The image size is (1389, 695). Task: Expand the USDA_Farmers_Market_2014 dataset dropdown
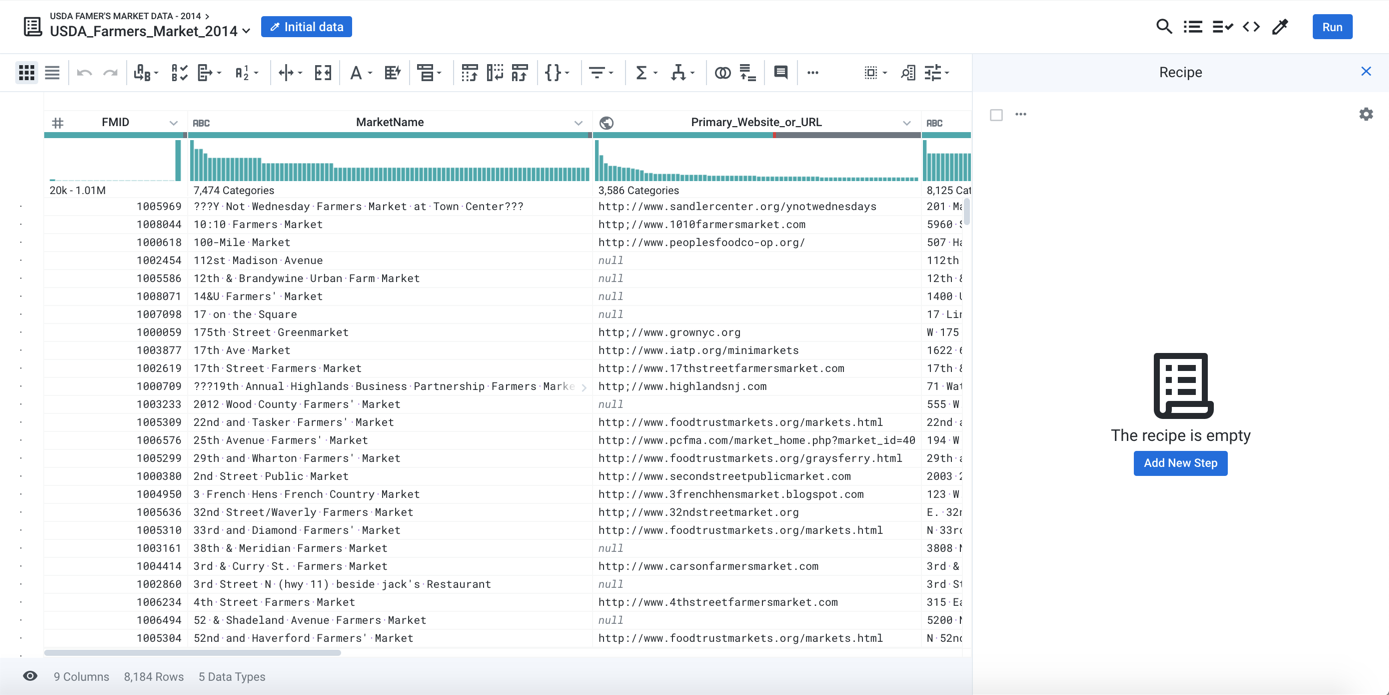pos(244,31)
